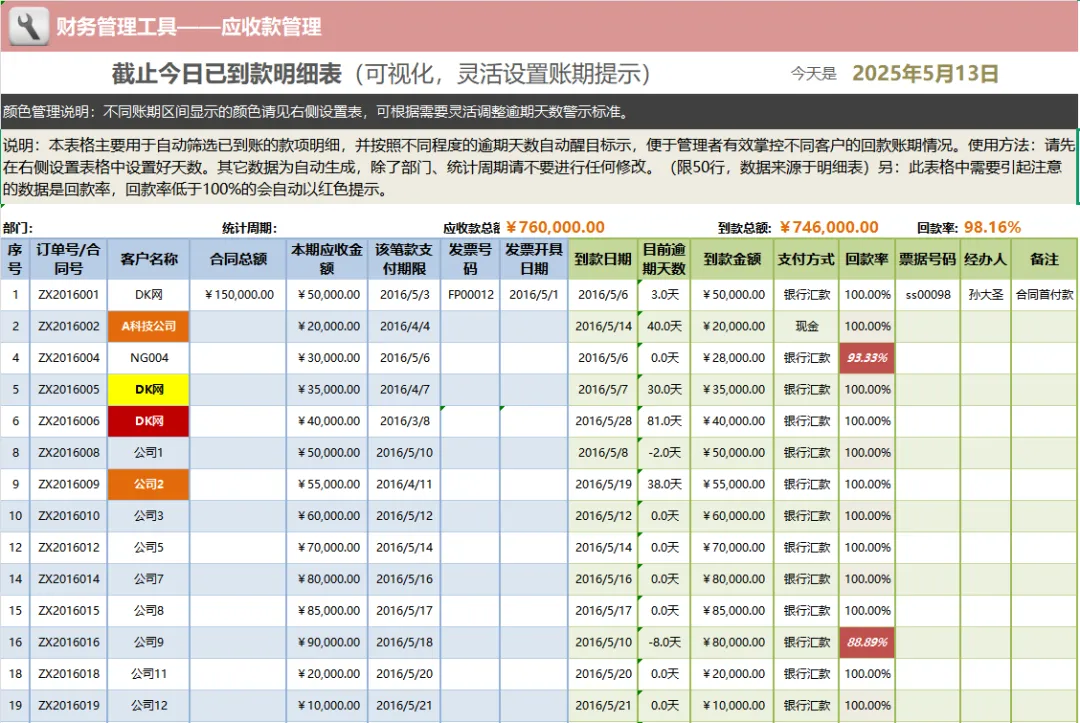Click customer NG004 cell
Screen dimensions: 1080x723
pyautogui.click(x=149, y=358)
